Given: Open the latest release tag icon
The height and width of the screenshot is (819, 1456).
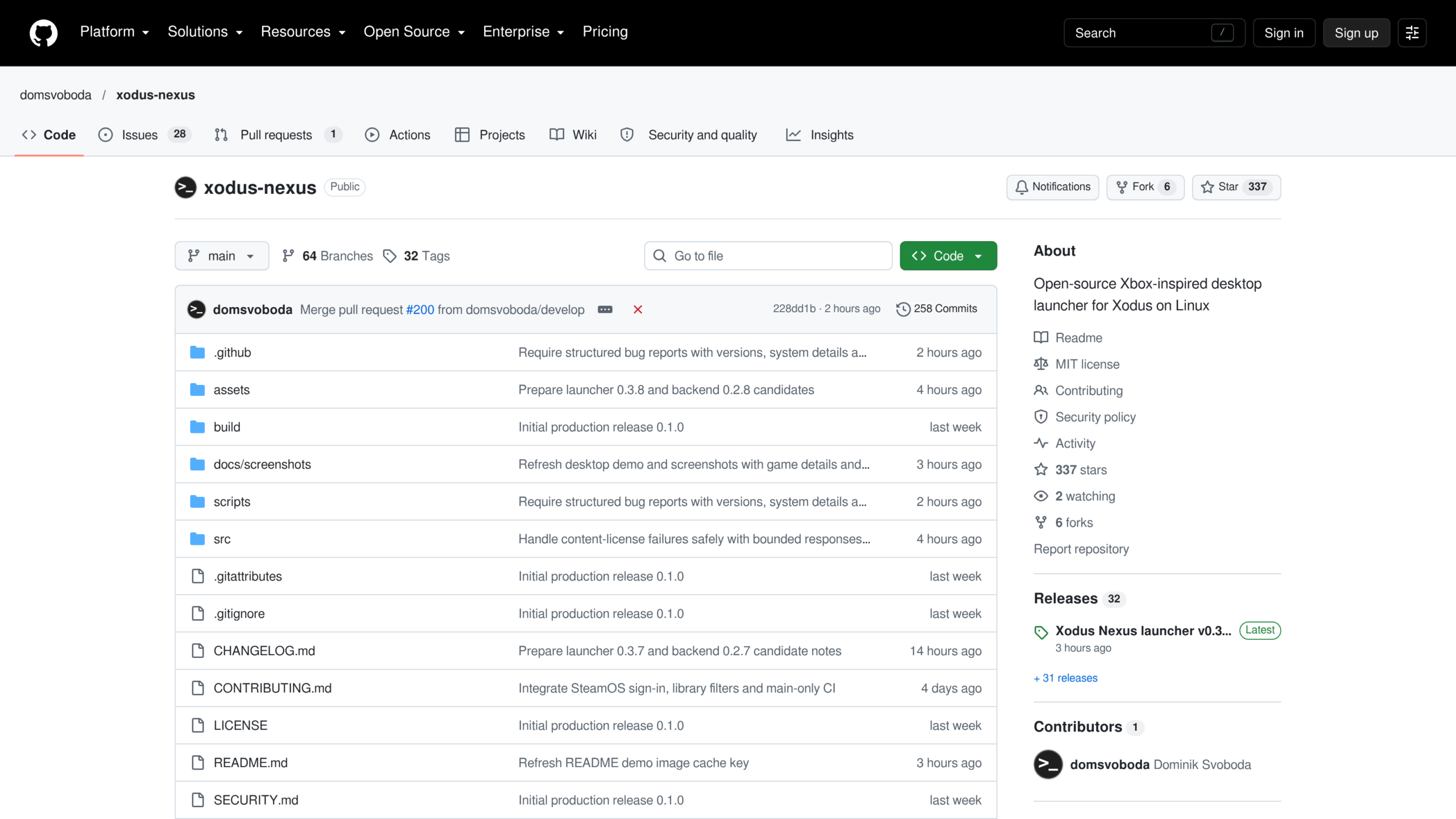Looking at the screenshot, I should (1041, 632).
